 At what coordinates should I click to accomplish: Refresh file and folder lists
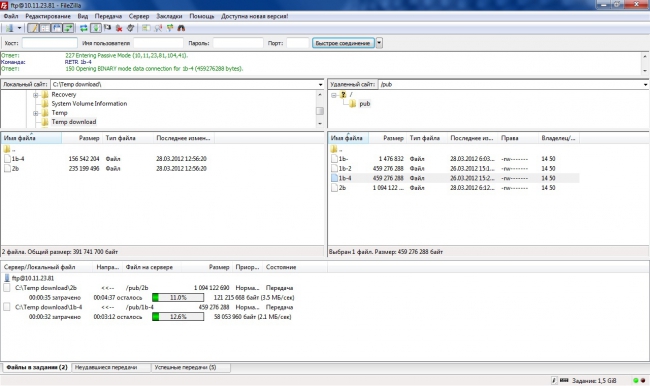pyautogui.click(x=84, y=28)
